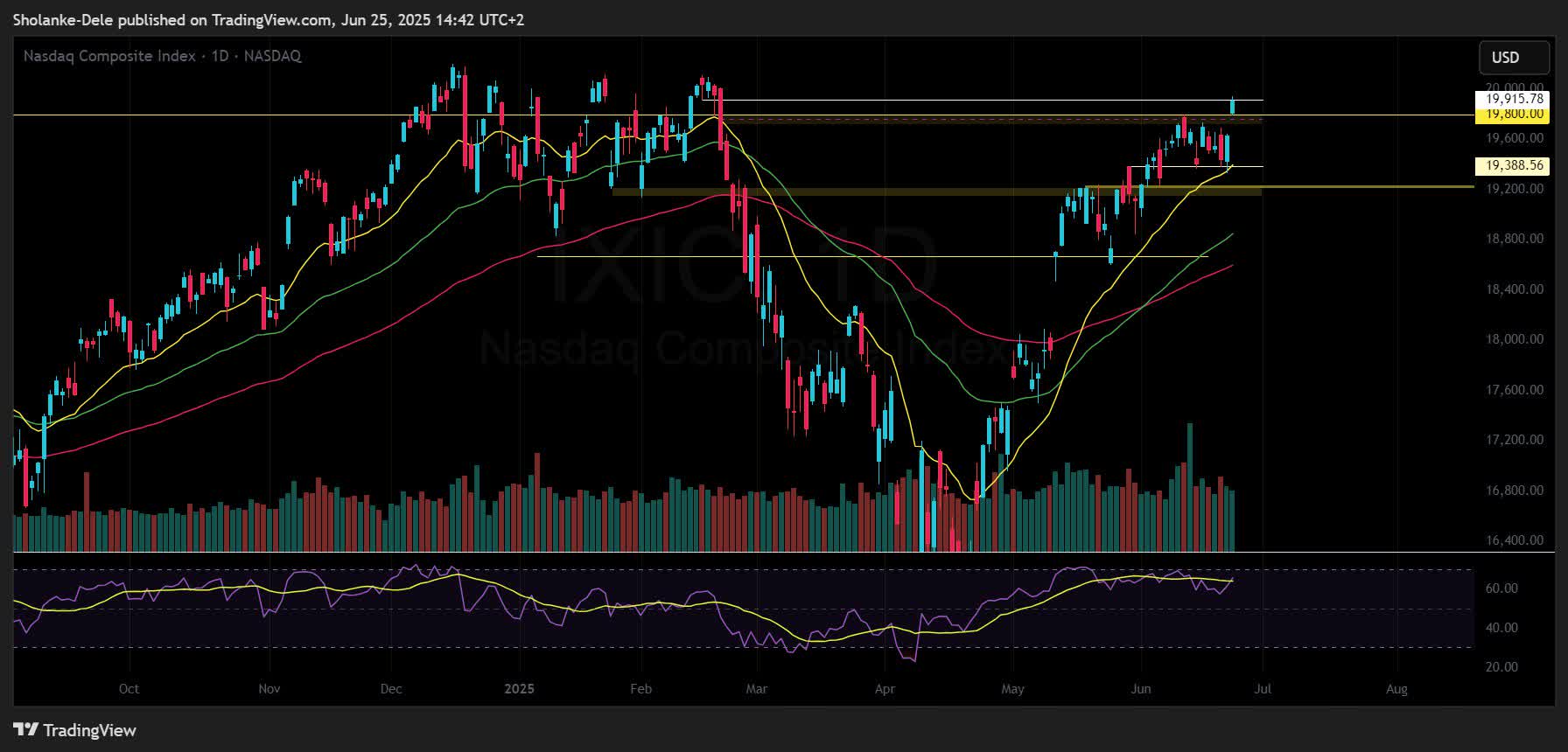Select the 19,388.56 price line label
This screenshot has width=1568, height=752.
coord(1513,165)
